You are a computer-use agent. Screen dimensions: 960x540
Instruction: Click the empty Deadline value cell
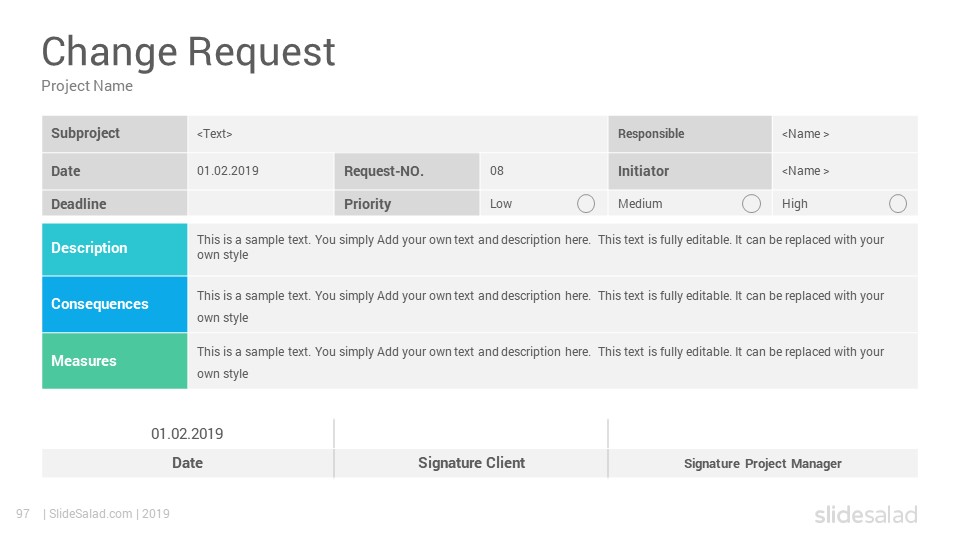pos(261,203)
